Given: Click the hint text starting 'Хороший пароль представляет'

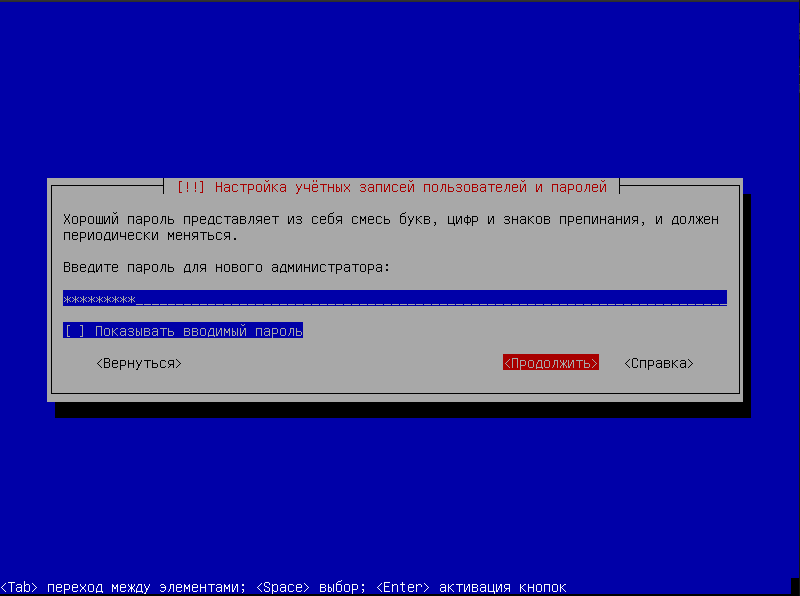Looking at the screenshot, I should [x=391, y=227].
